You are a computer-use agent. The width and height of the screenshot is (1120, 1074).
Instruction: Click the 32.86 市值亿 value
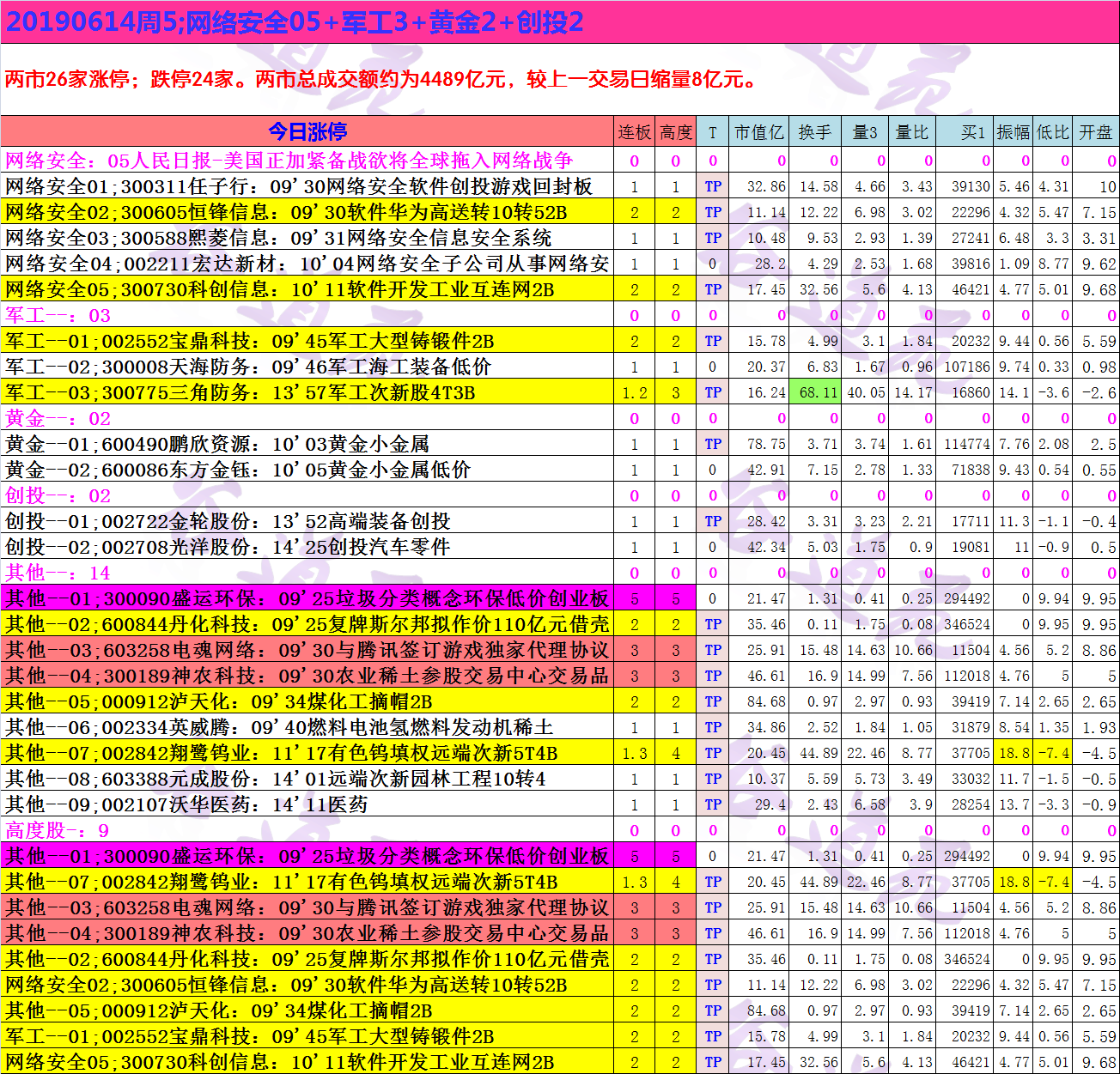coord(766,186)
